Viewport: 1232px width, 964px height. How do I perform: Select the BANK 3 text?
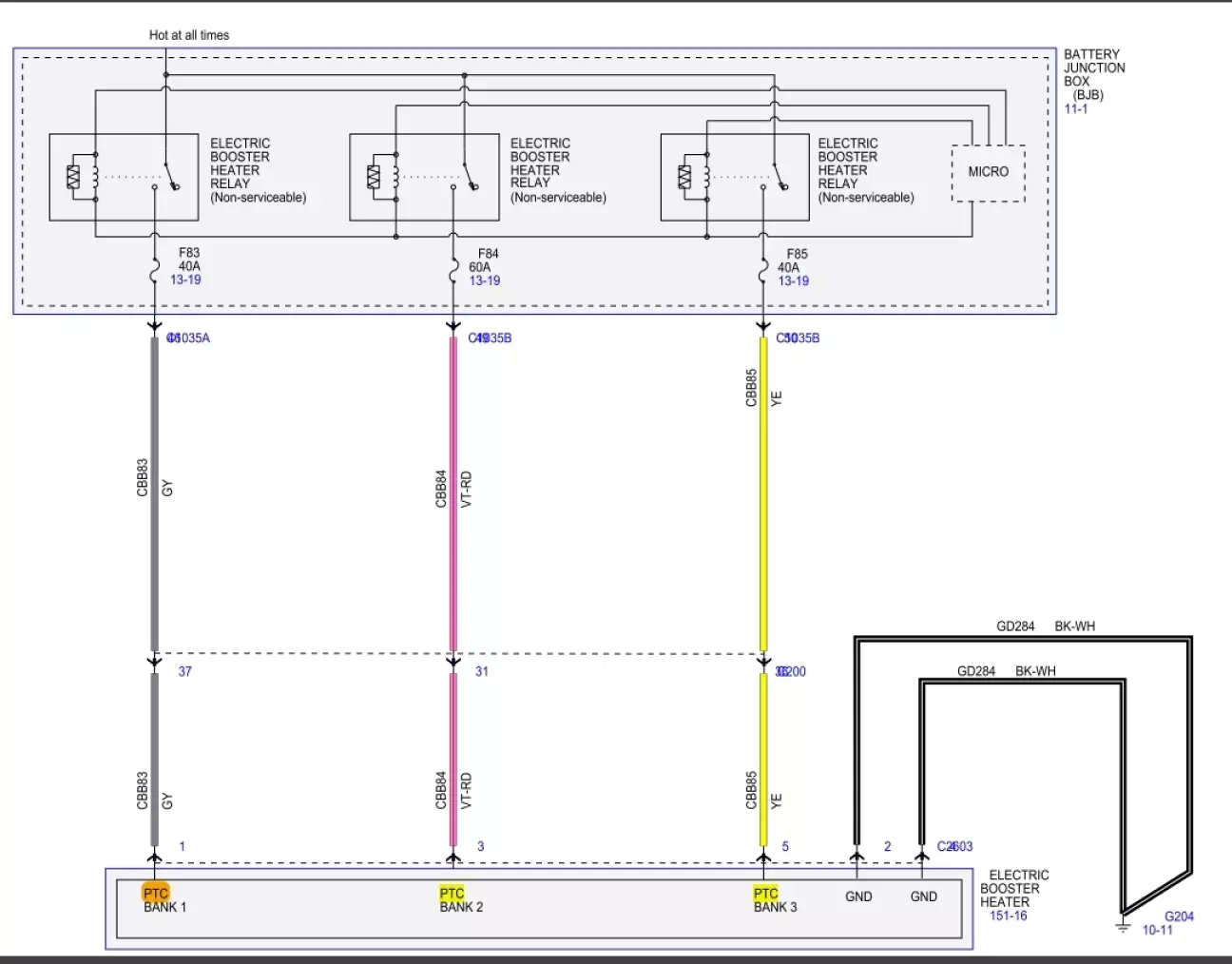[776, 907]
